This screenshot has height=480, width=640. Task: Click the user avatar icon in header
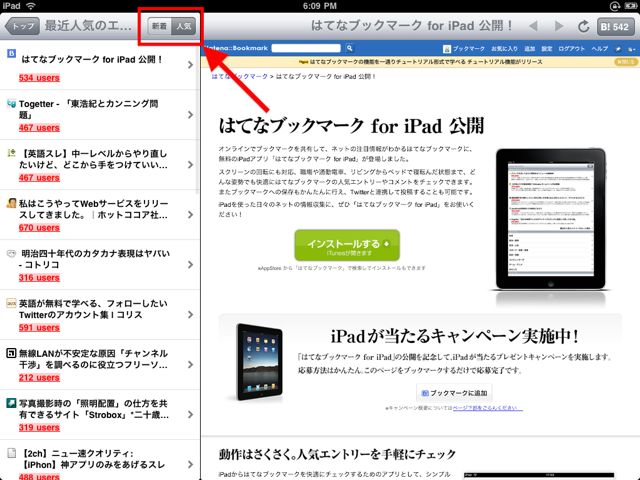click(x=447, y=49)
